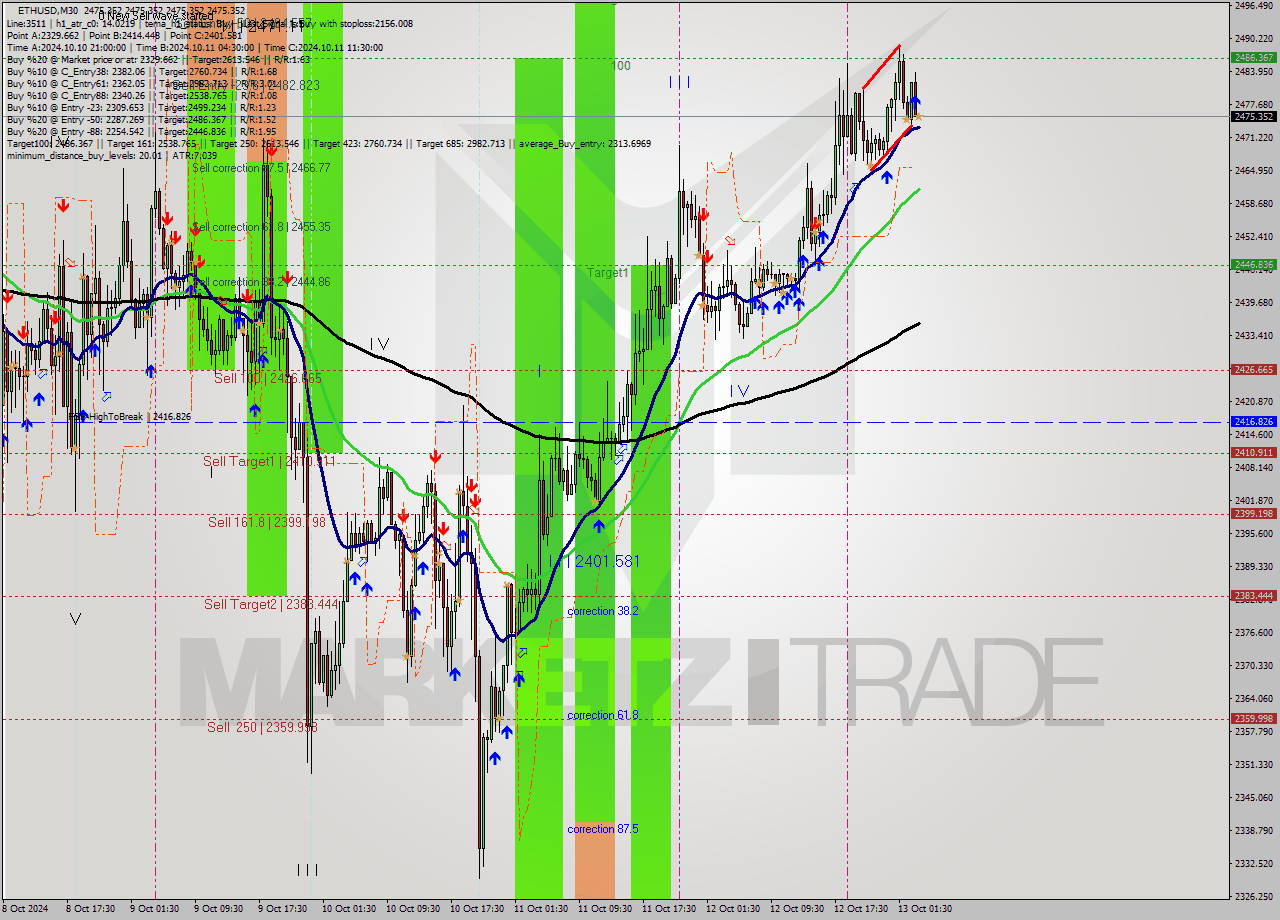Click the 11 Oct 17:30 time label
1280x920 pixels.
click(669, 909)
